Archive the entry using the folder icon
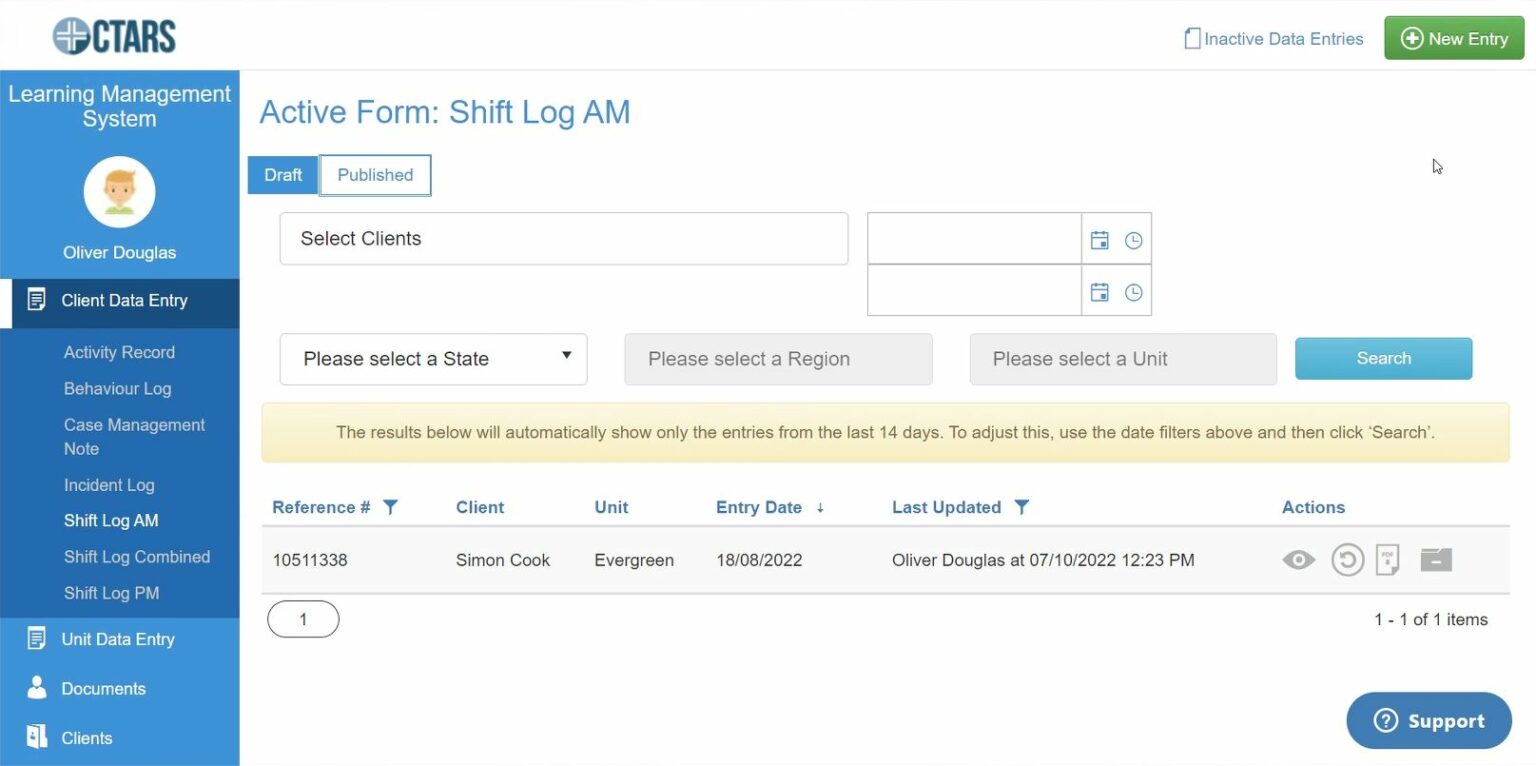1536x766 pixels. 1435,560
